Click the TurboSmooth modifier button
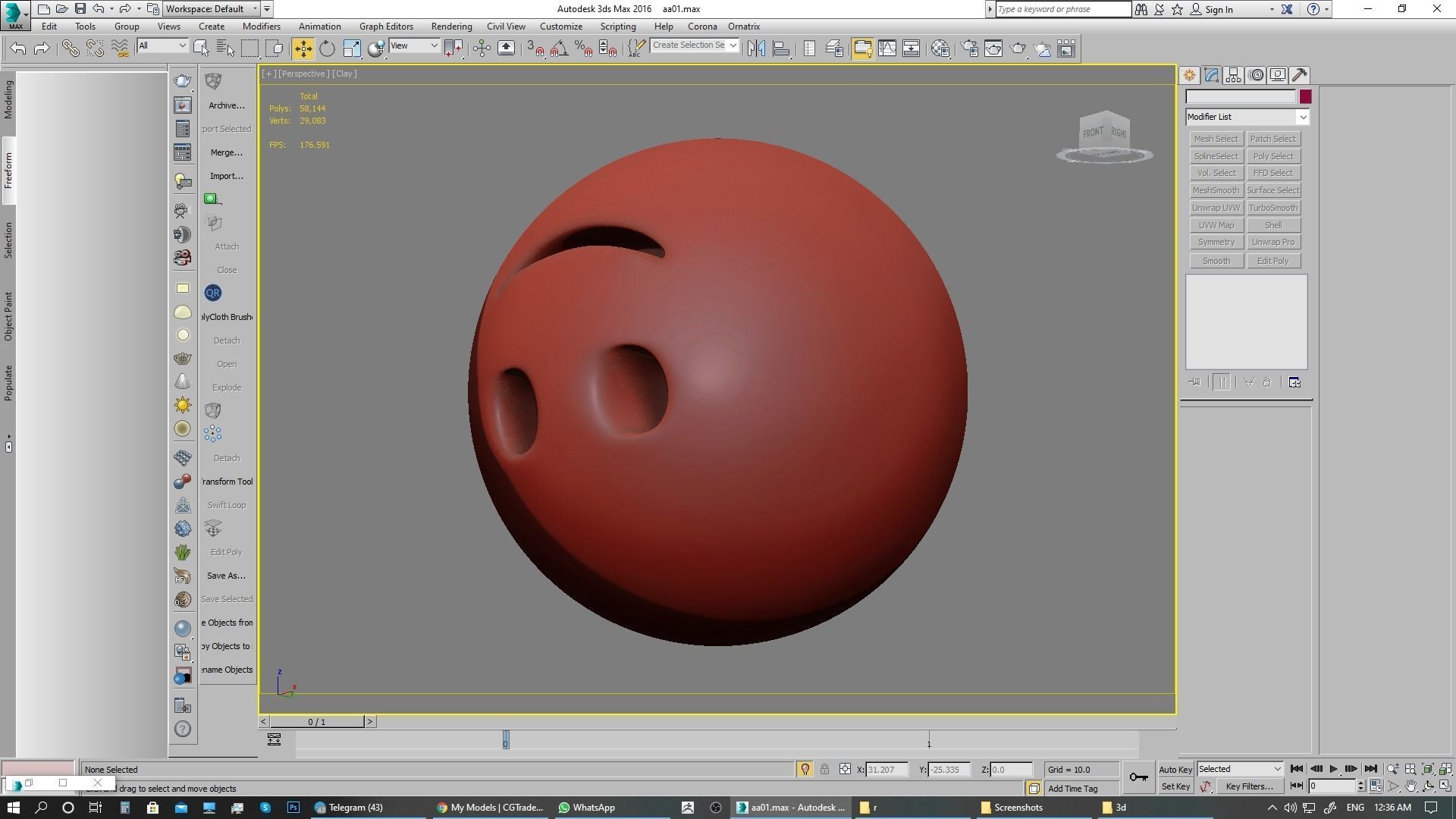The image size is (1456, 819). pos(1273,208)
